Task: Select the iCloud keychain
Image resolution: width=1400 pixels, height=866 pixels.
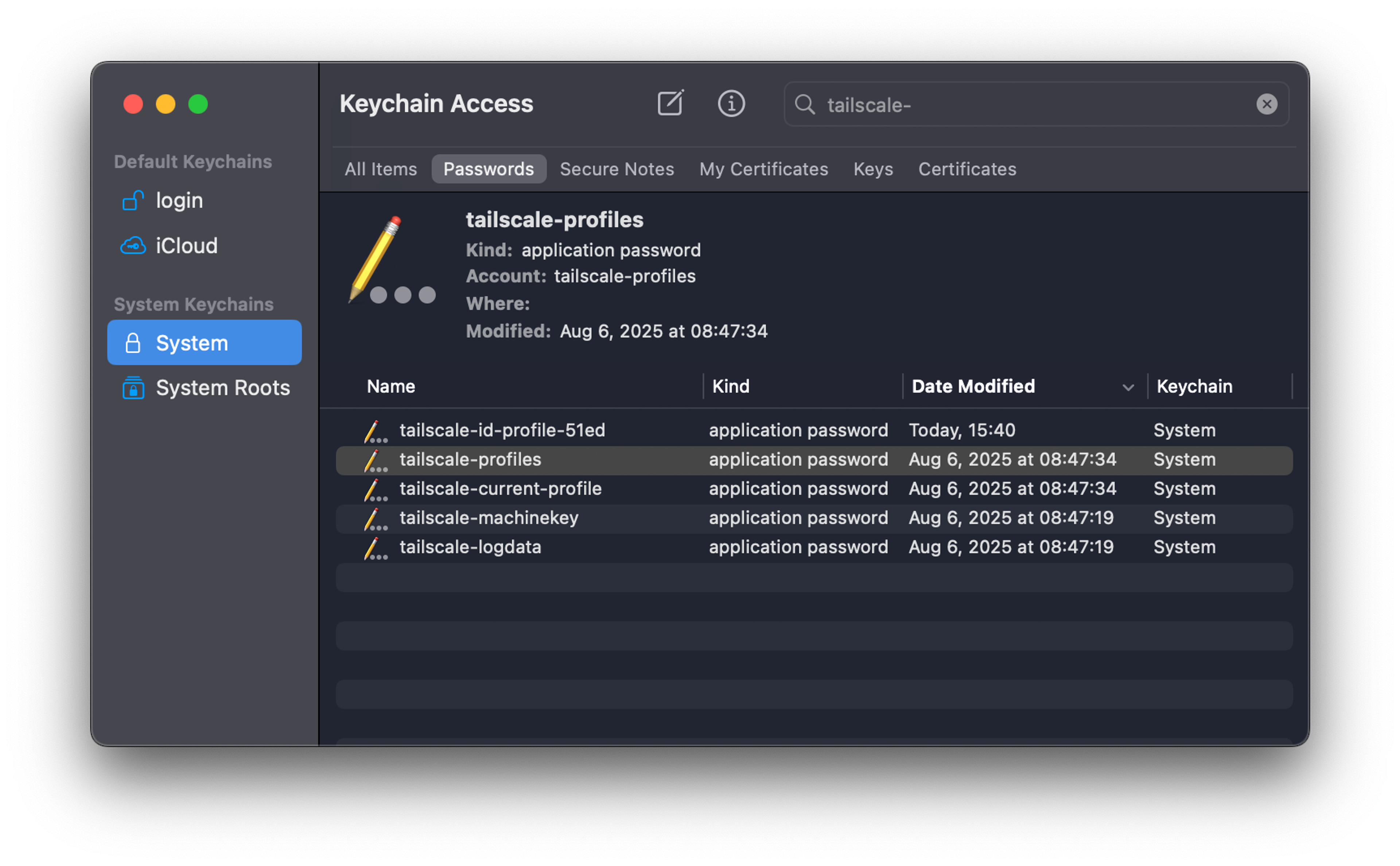Action: coord(205,246)
